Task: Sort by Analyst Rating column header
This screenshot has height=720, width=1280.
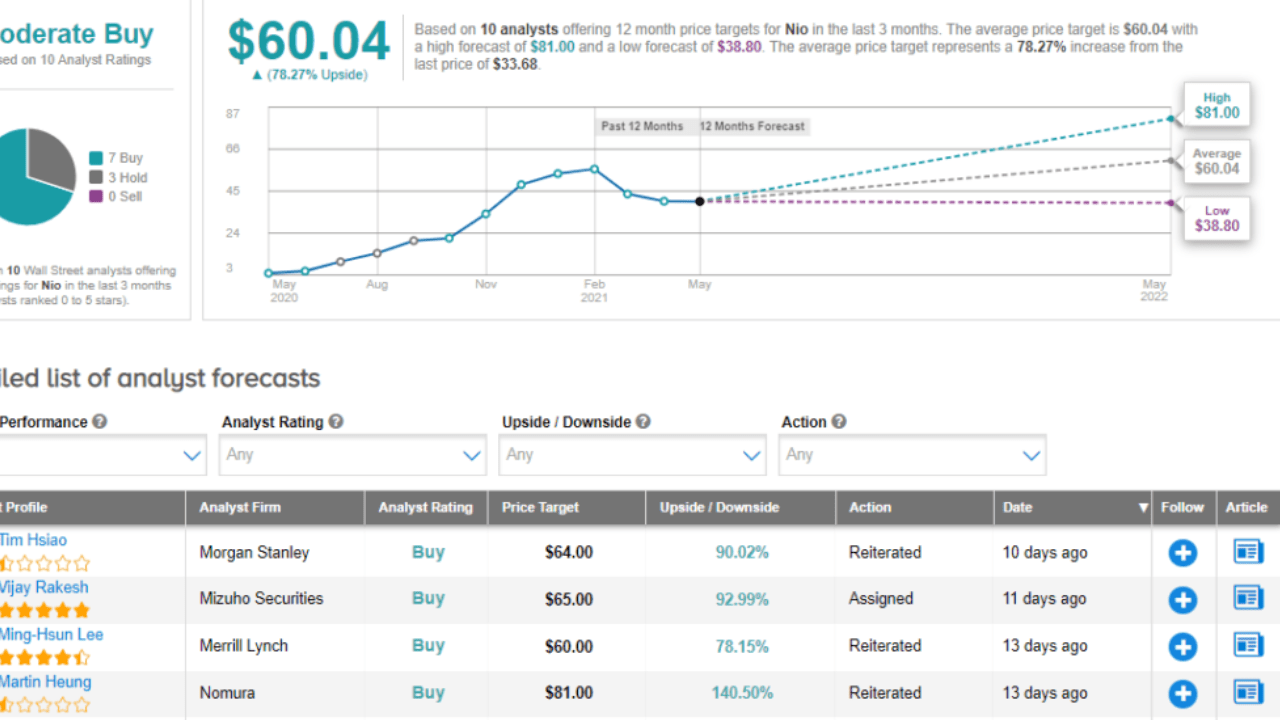Action: click(425, 507)
